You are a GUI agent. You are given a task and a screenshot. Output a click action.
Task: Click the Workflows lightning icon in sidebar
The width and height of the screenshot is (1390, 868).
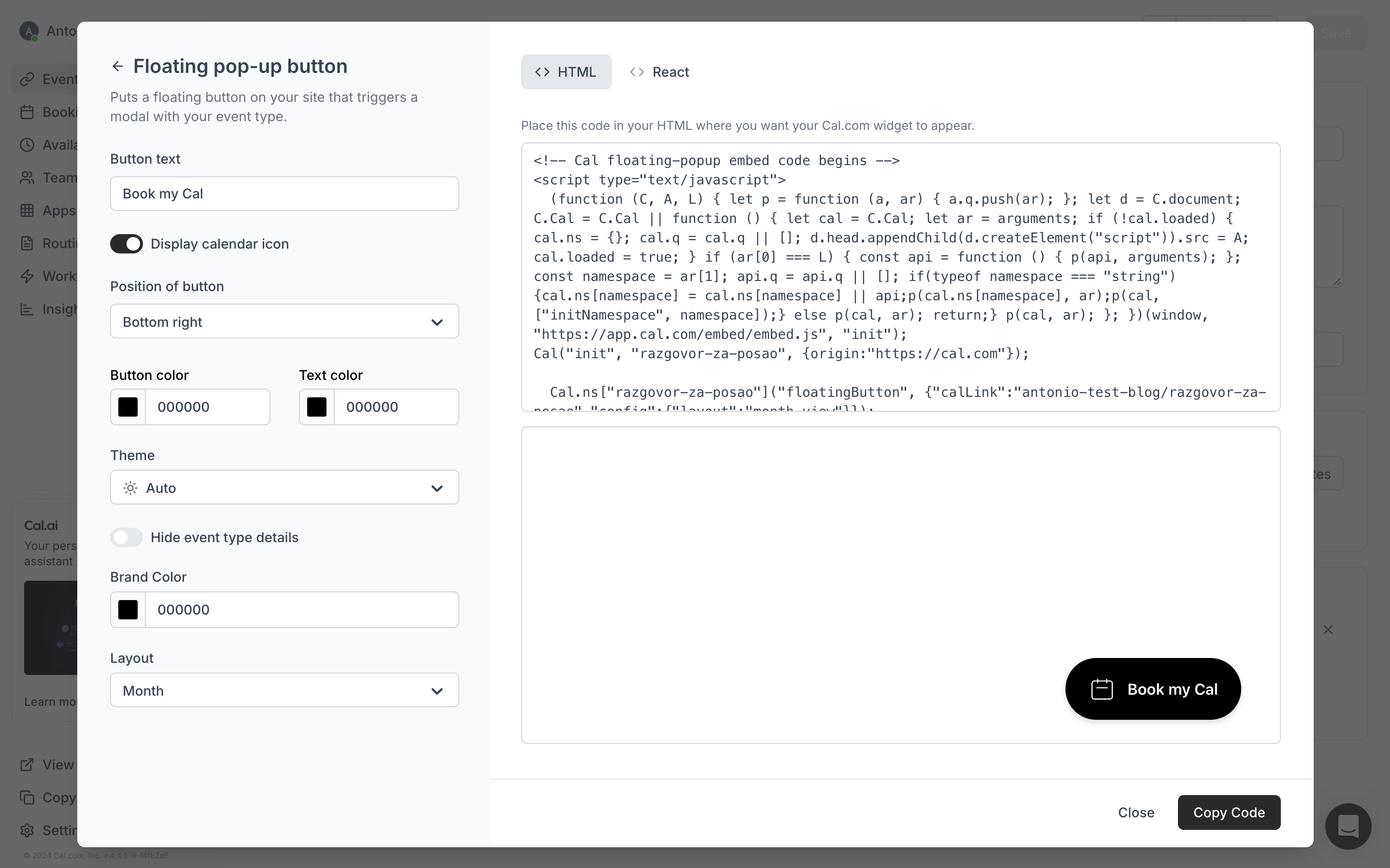pyautogui.click(x=27, y=276)
